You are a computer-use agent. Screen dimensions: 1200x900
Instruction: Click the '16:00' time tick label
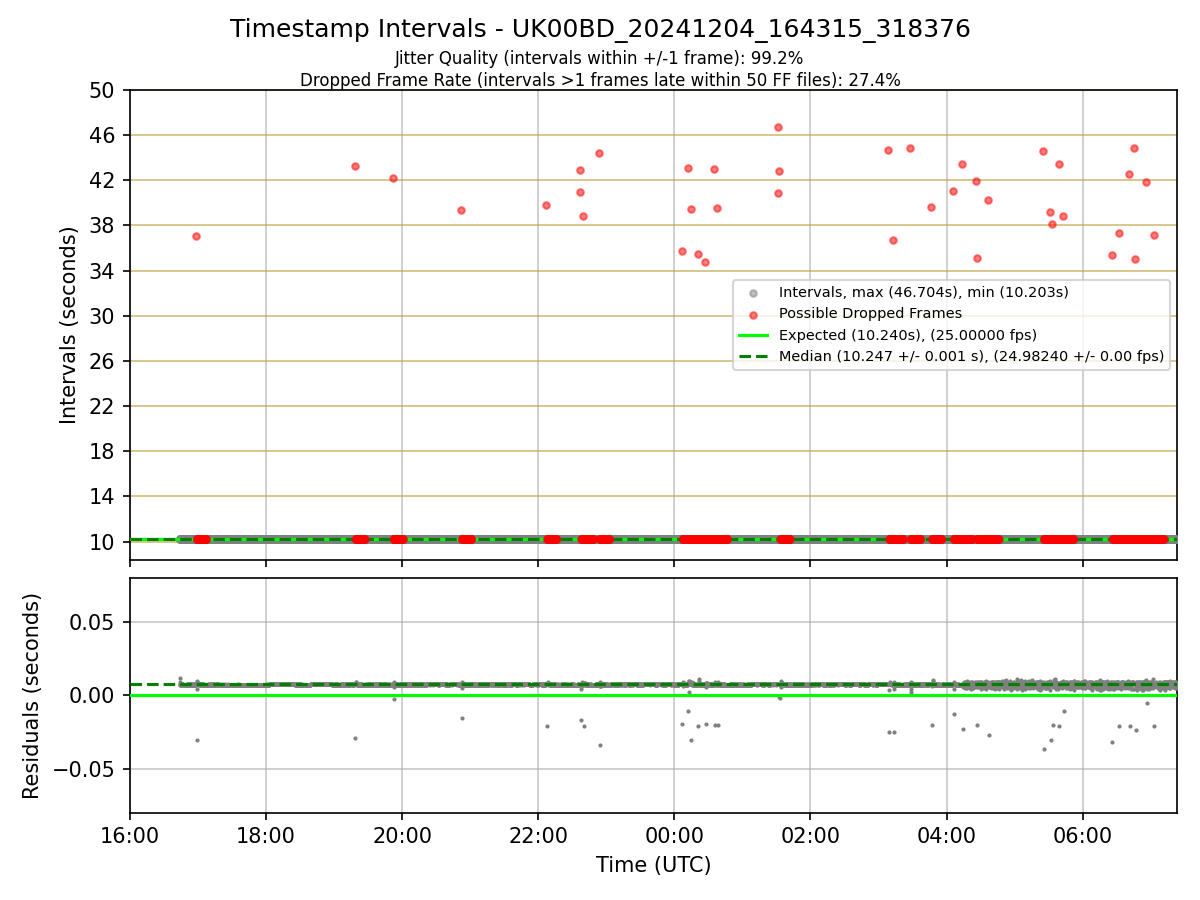(x=130, y=835)
